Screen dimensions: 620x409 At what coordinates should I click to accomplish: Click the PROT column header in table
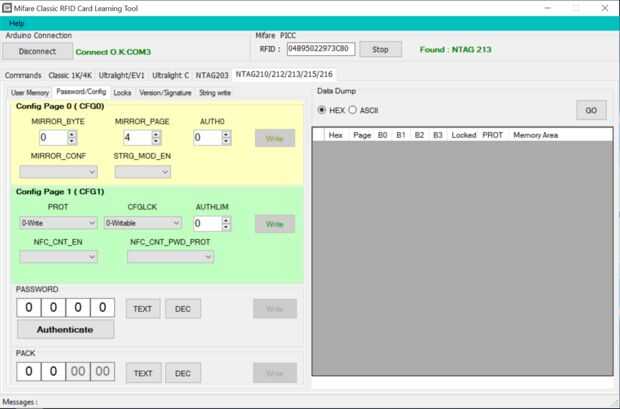[x=492, y=135]
